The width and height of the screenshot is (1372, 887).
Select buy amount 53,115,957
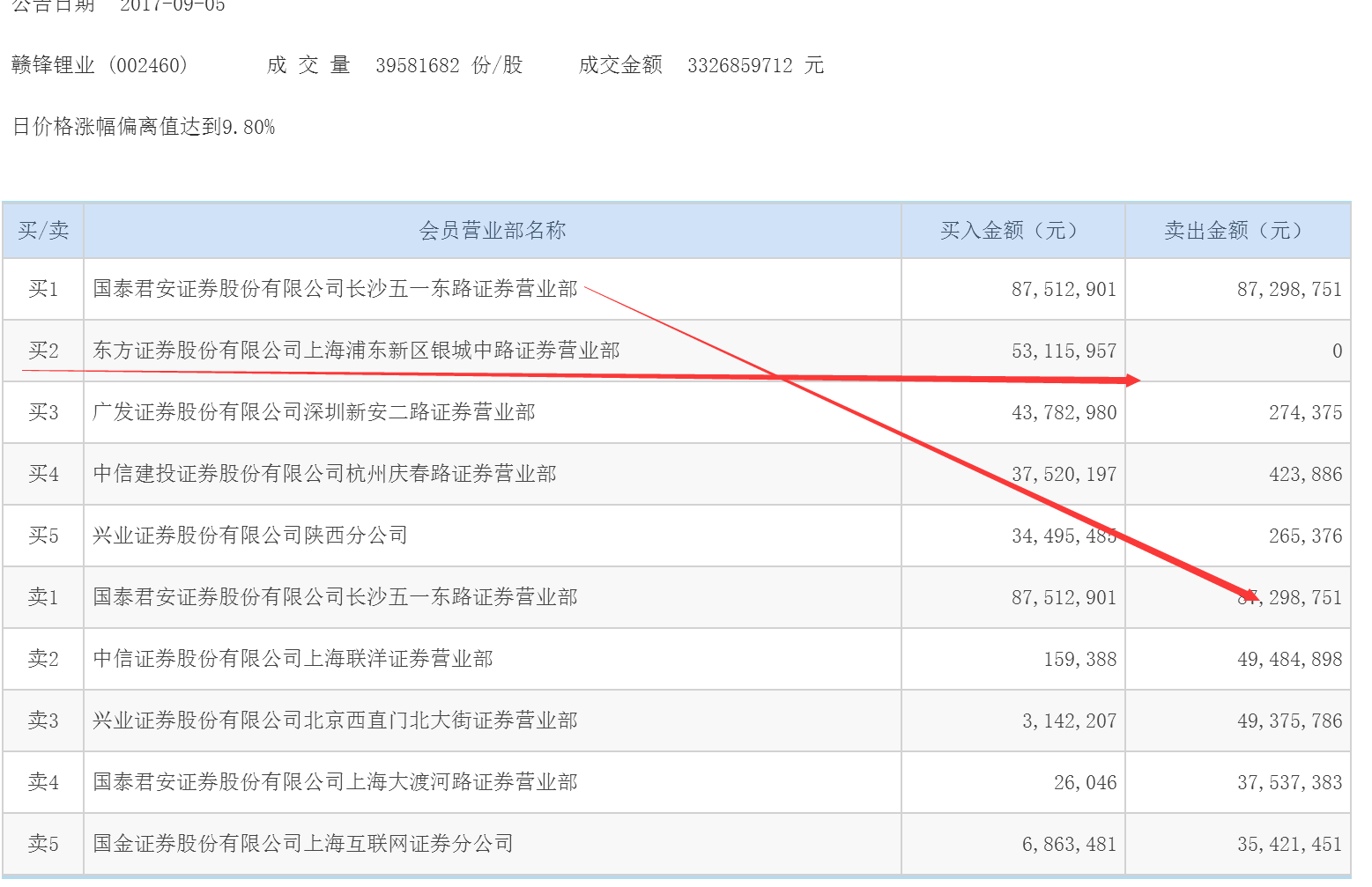tap(1064, 351)
